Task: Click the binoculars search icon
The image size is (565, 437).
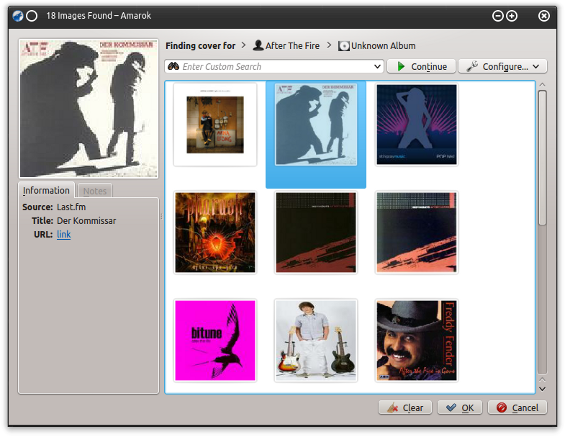Action: (x=173, y=67)
